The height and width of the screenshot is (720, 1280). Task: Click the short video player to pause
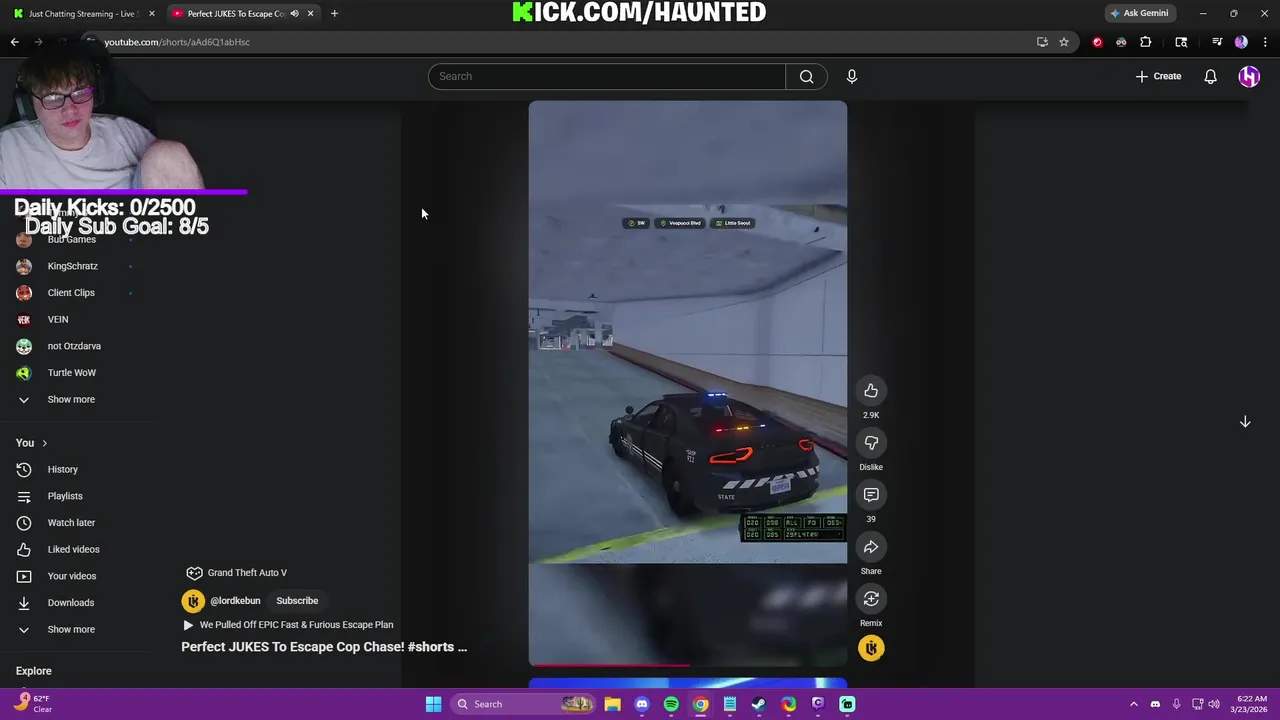pos(688,383)
